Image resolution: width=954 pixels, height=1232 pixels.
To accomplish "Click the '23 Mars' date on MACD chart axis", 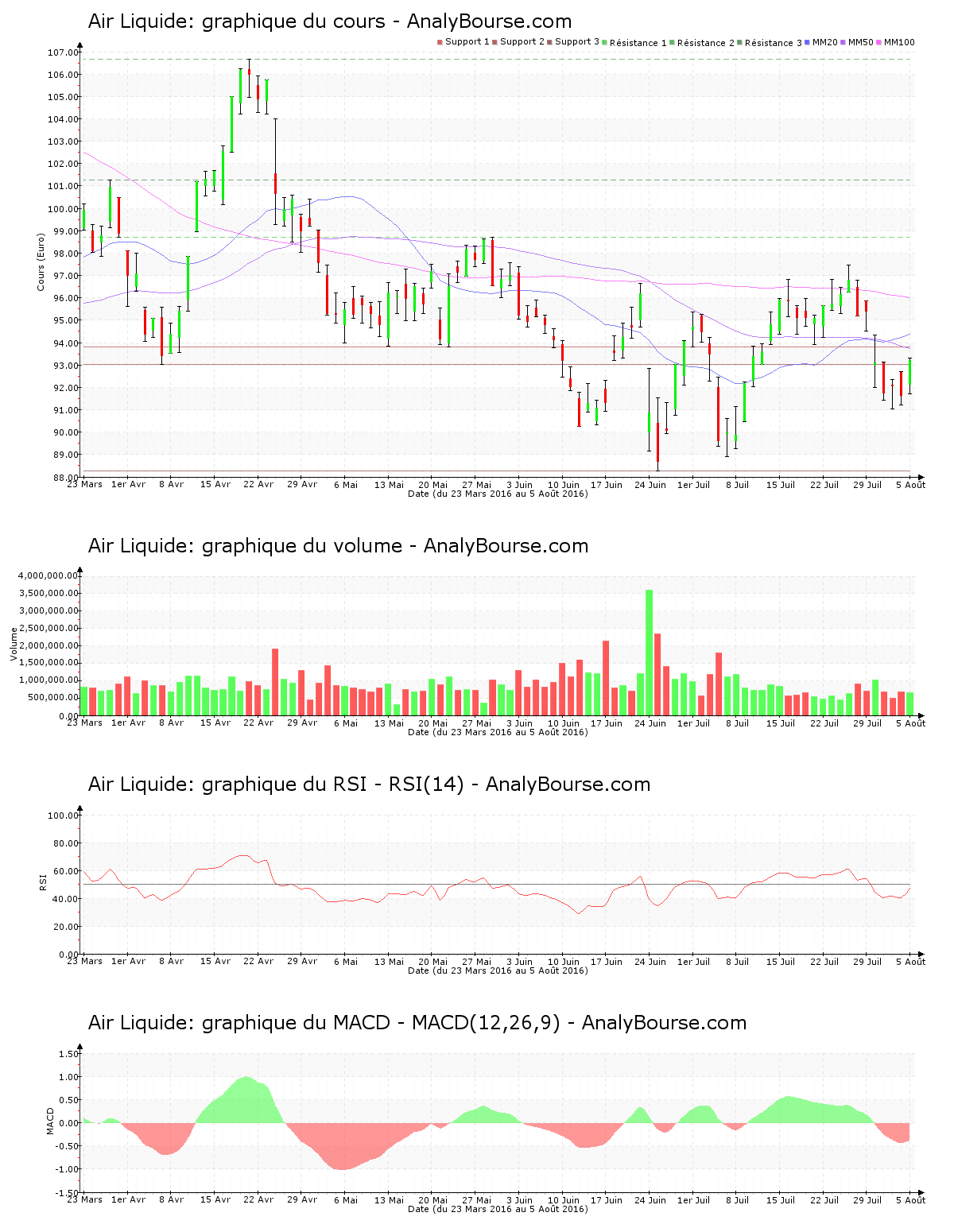I will (x=85, y=1199).
